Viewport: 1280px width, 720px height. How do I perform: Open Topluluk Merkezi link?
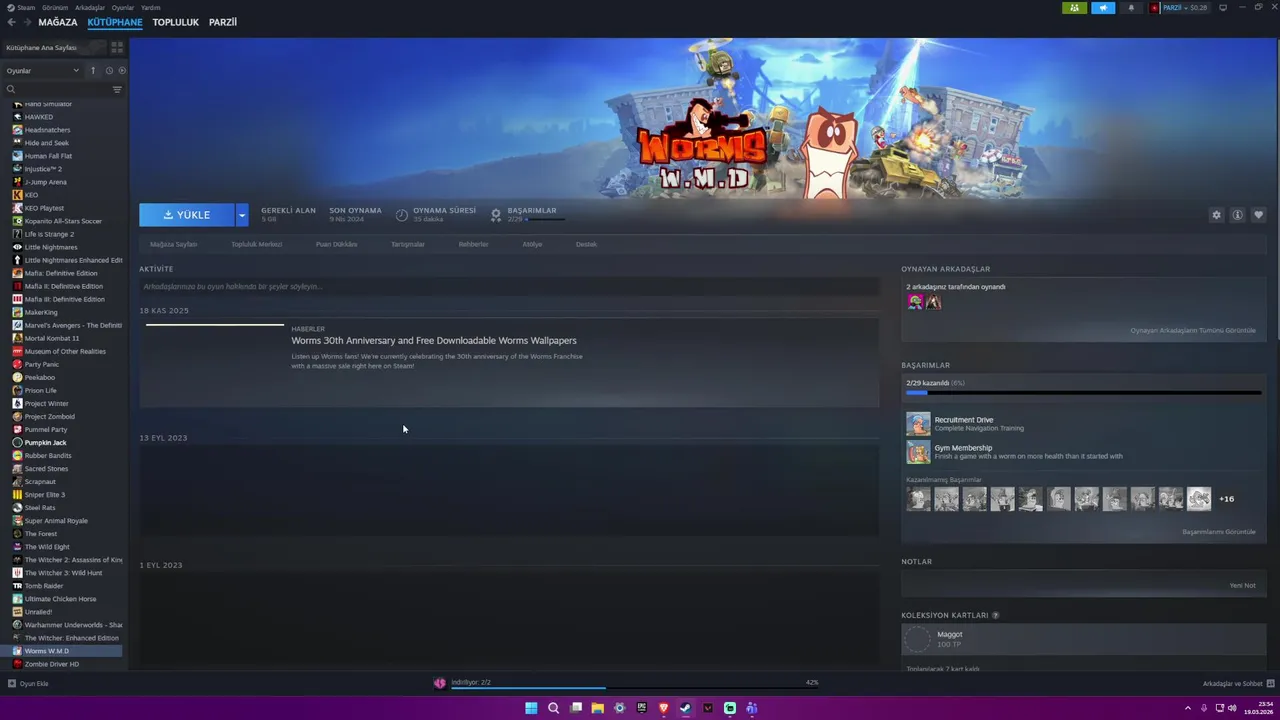(x=257, y=244)
